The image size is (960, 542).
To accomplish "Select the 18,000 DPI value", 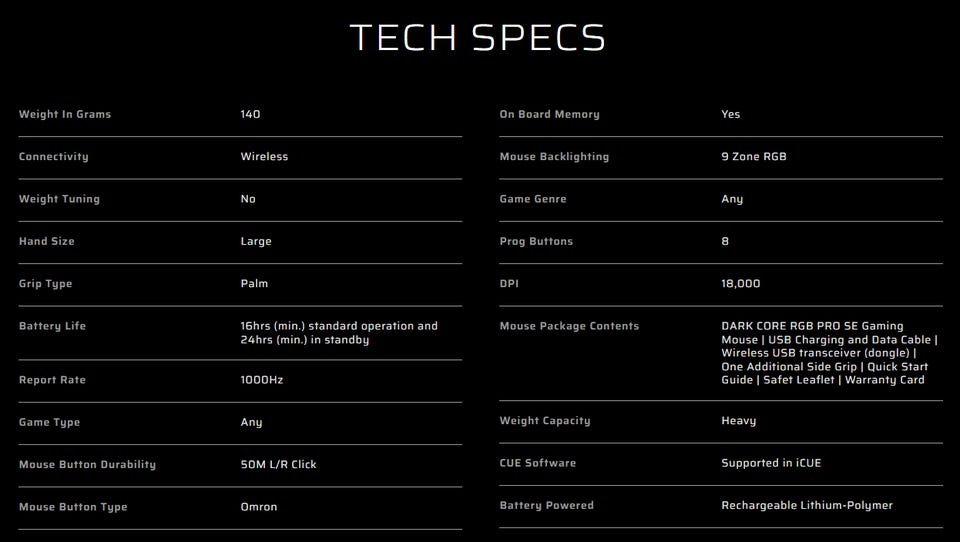I will click(x=741, y=284).
